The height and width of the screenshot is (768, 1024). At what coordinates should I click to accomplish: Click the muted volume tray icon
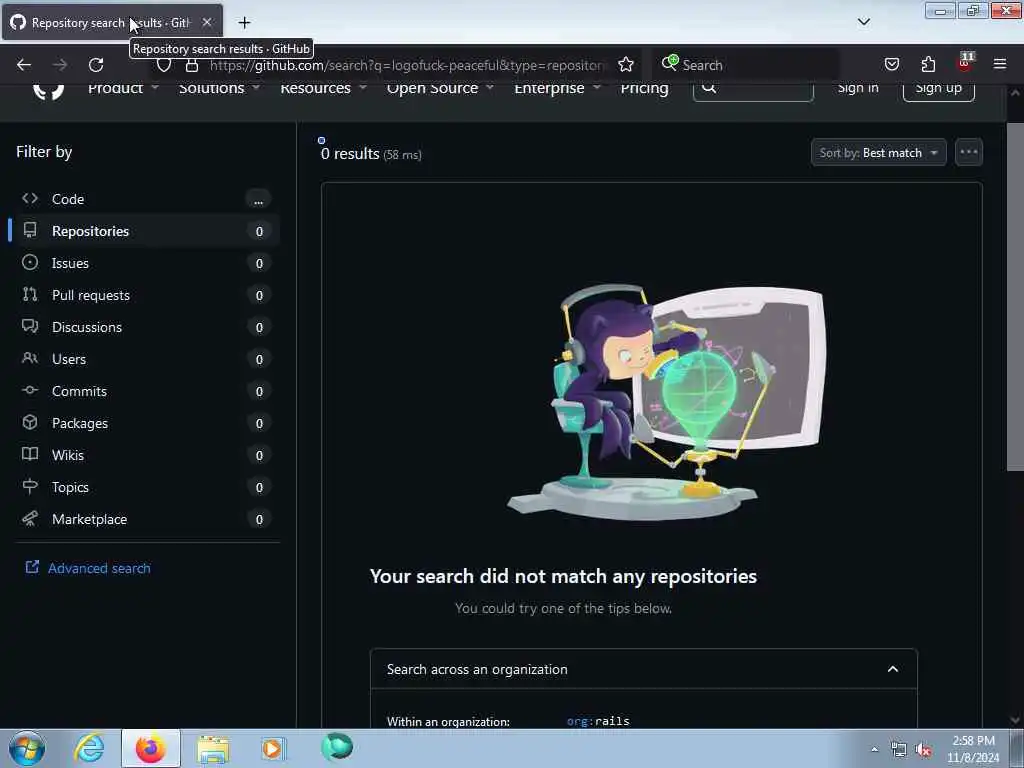923,750
